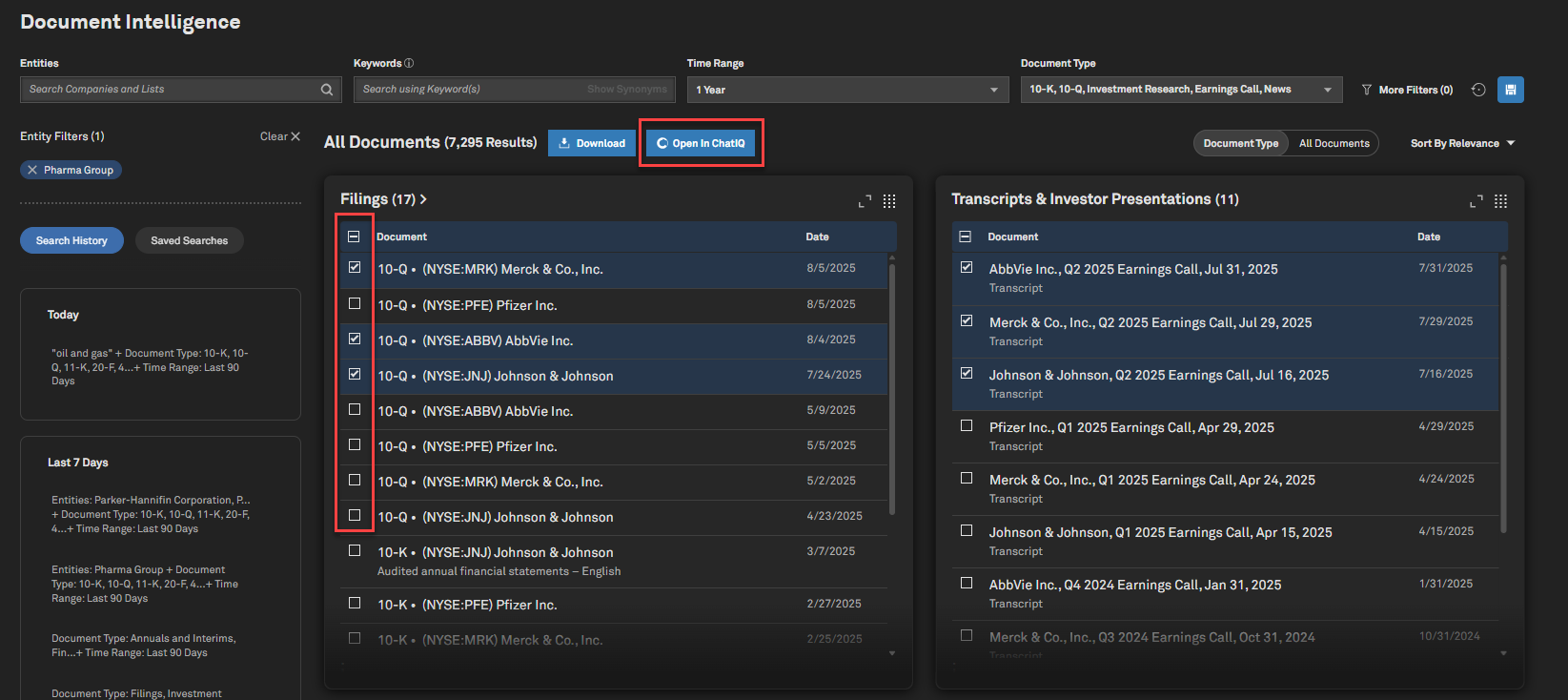Open grid options icon in Transcripts panel
This screenshot has width=1568, height=700.
point(1500,201)
